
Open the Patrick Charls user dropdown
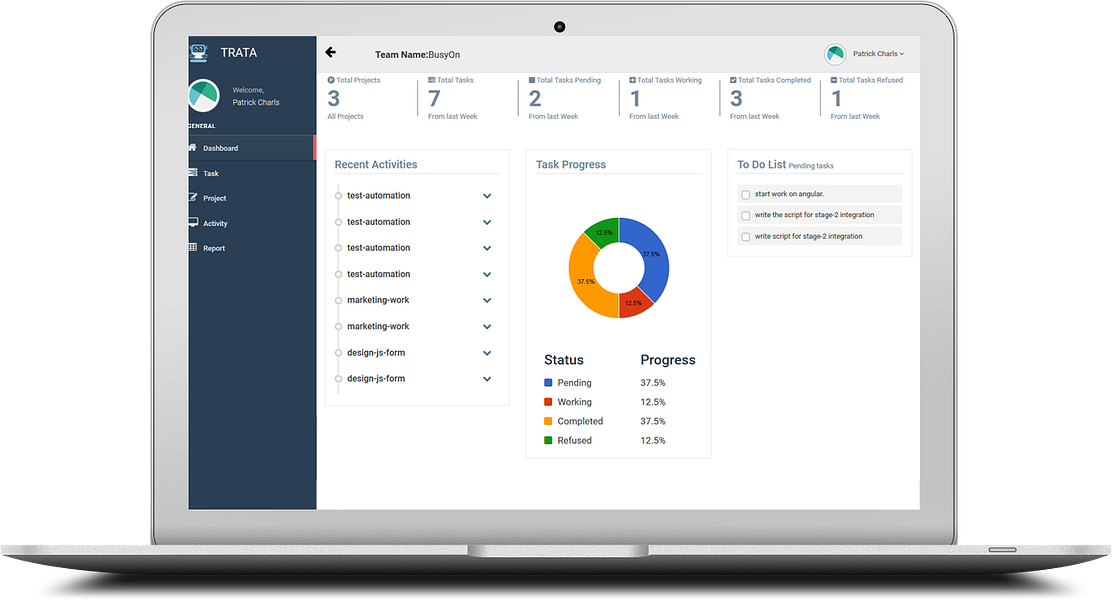tap(878, 54)
